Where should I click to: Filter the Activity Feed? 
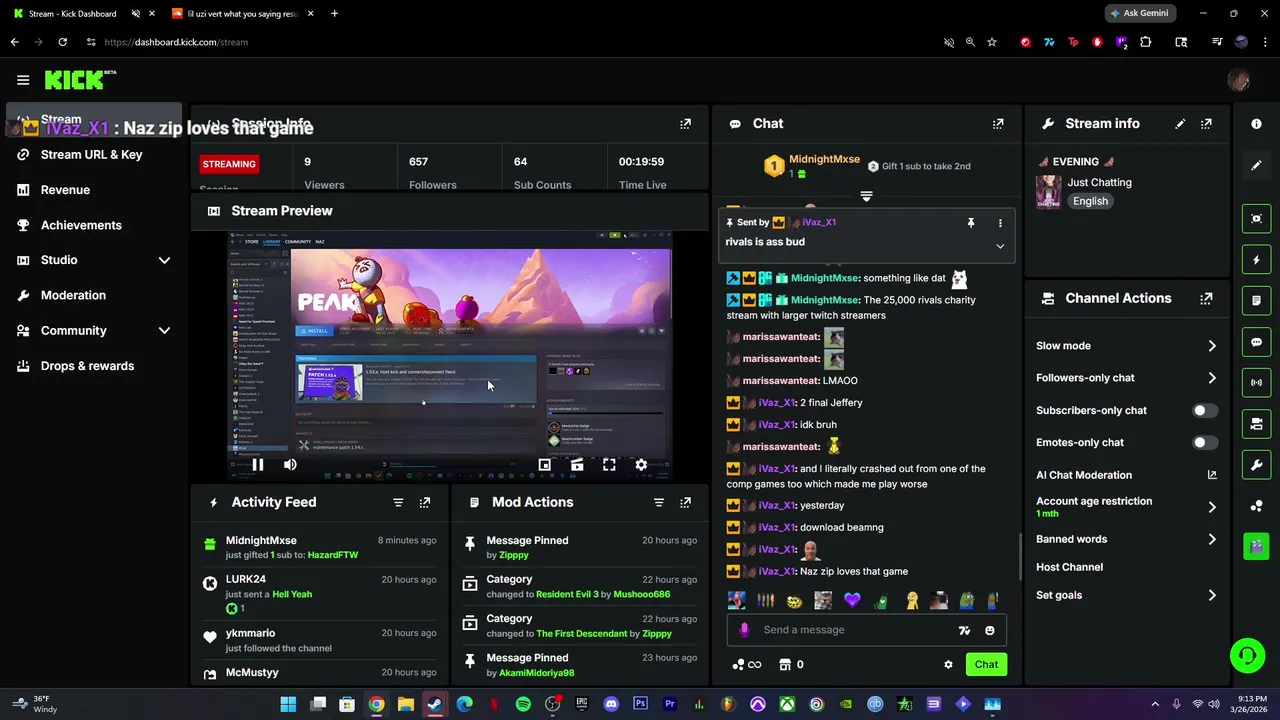point(398,503)
